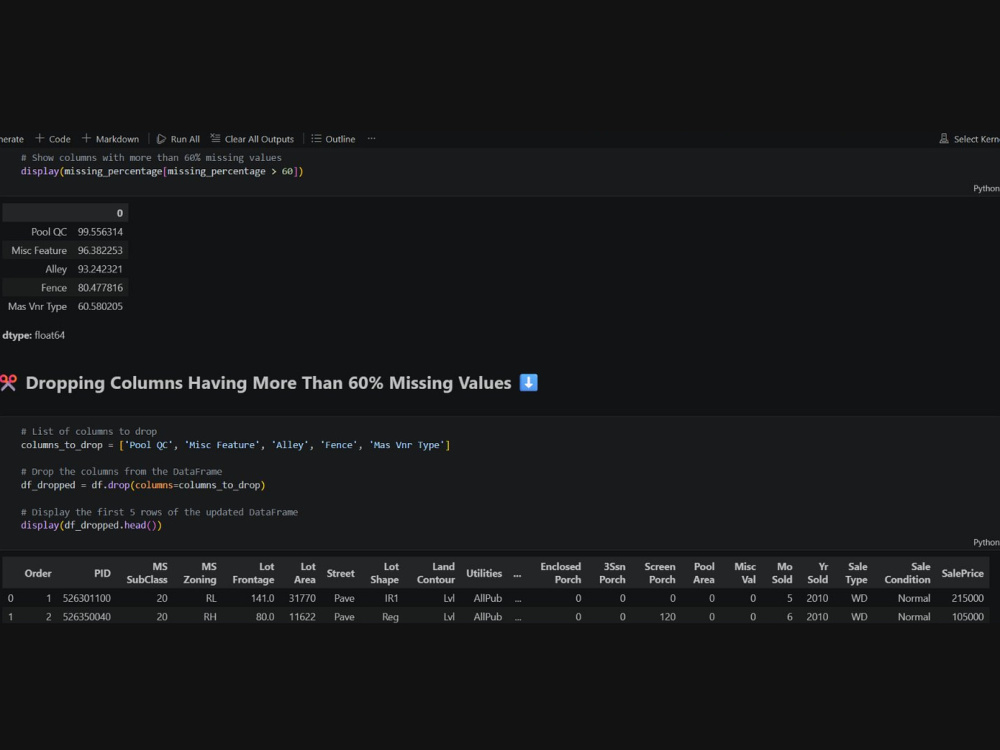The width and height of the screenshot is (1000, 750).
Task: Click the Enclosed Porch column header
Action: [561, 573]
